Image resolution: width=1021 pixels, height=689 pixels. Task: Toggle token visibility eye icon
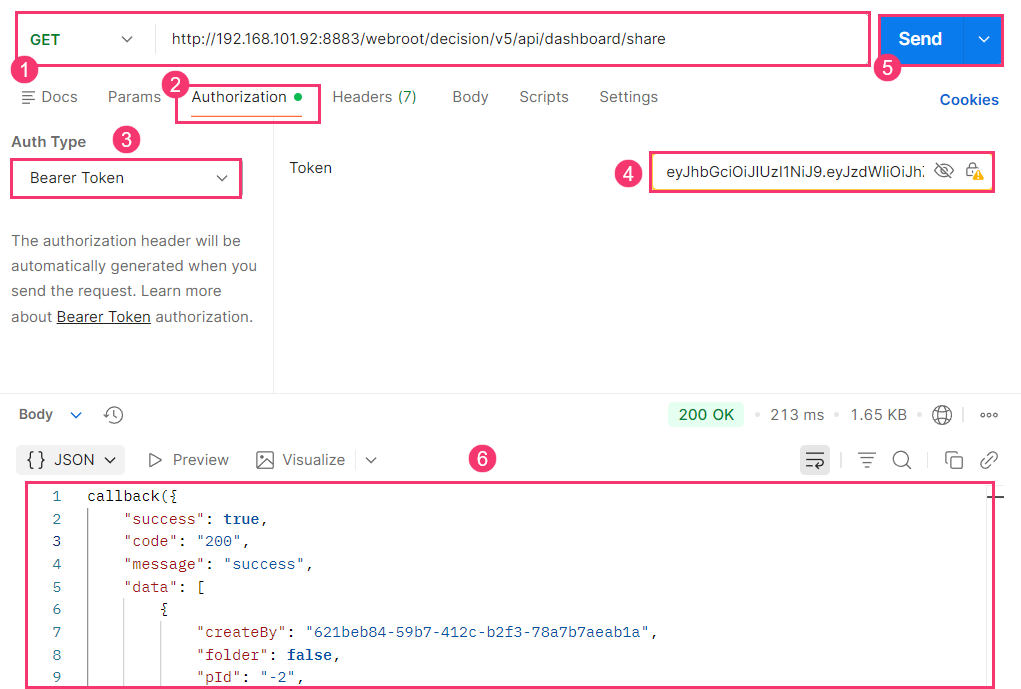(x=943, y=171)
